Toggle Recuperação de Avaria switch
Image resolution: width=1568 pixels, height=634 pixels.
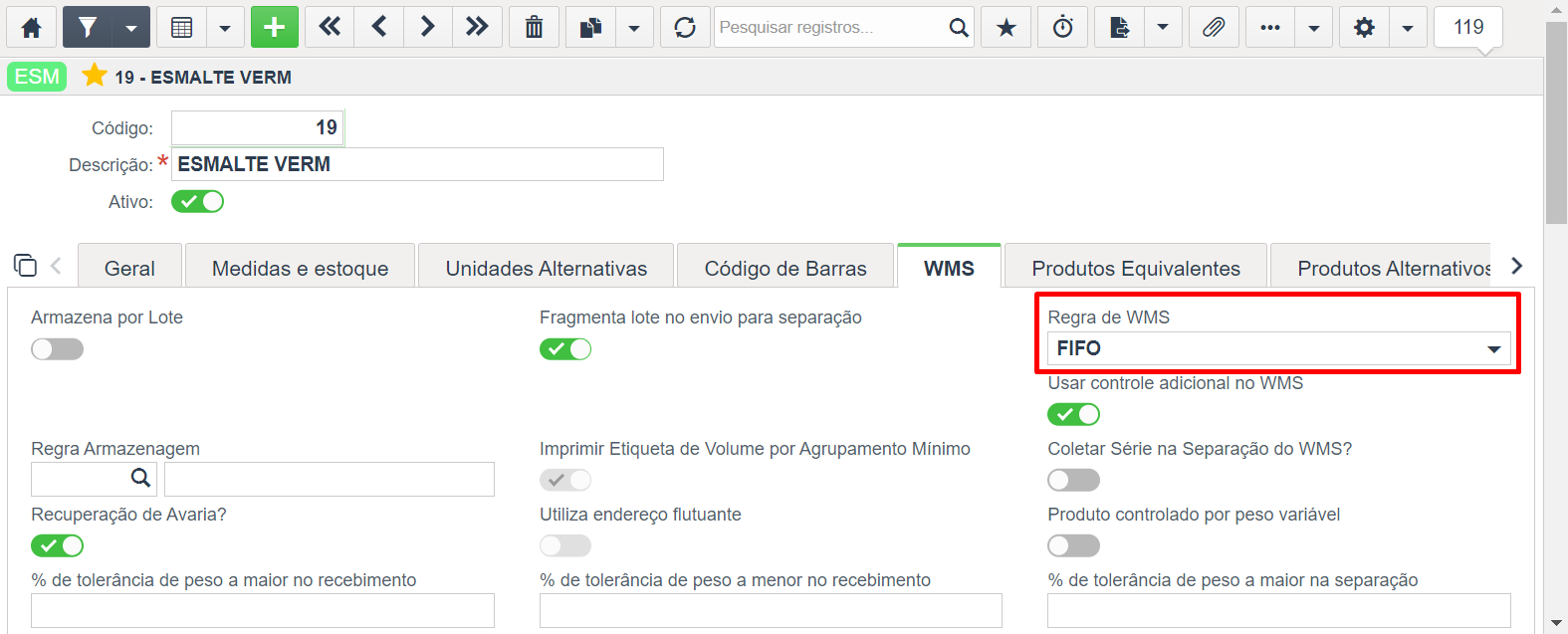pos(57,546)
